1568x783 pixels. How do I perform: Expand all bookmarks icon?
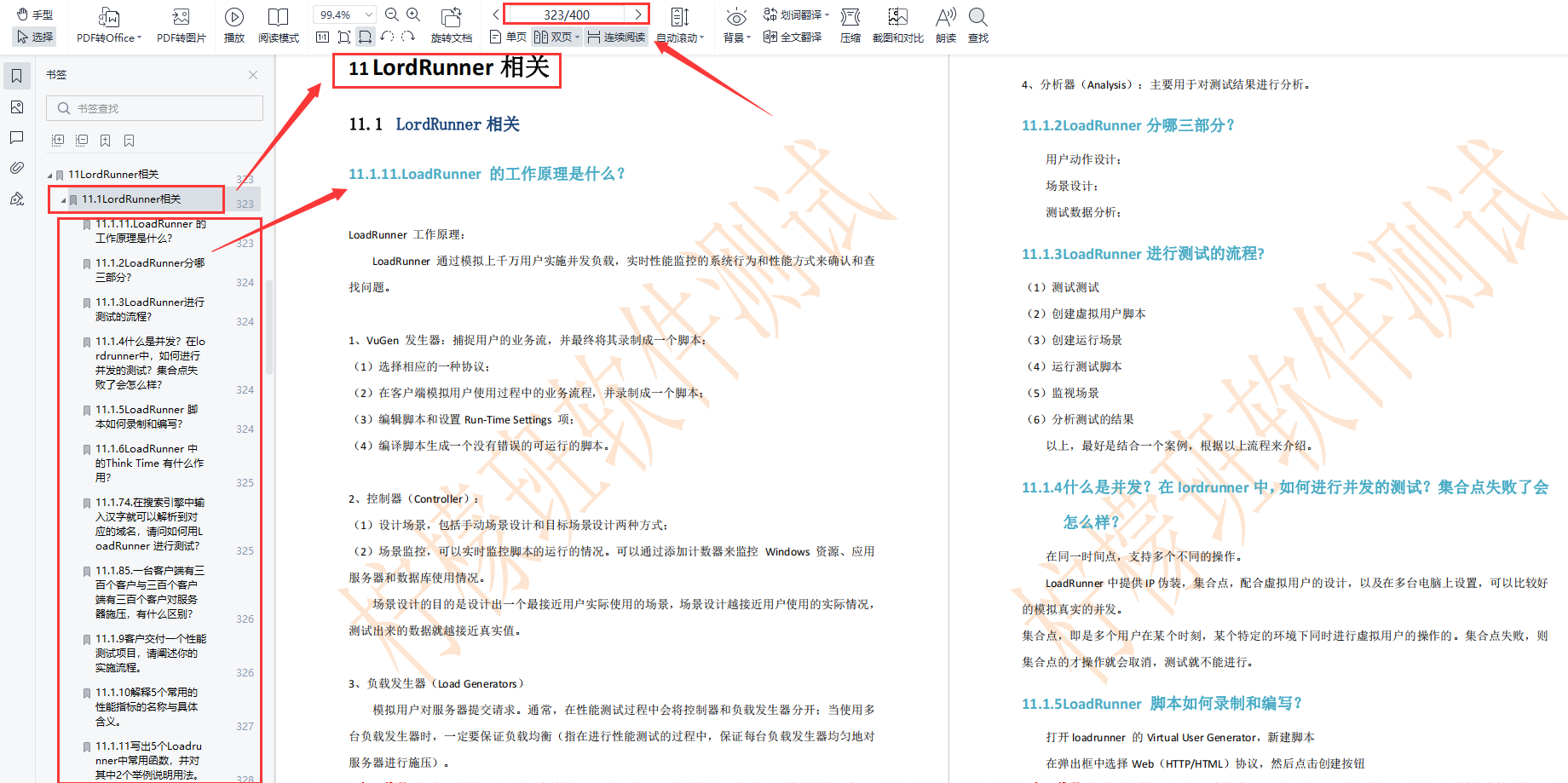(x=58, y=141)
